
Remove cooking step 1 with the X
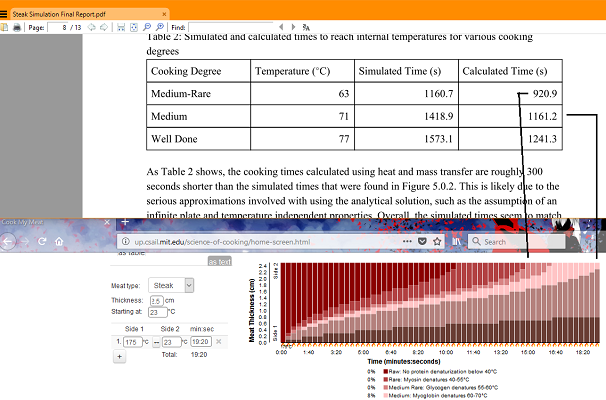pos(219,342)
